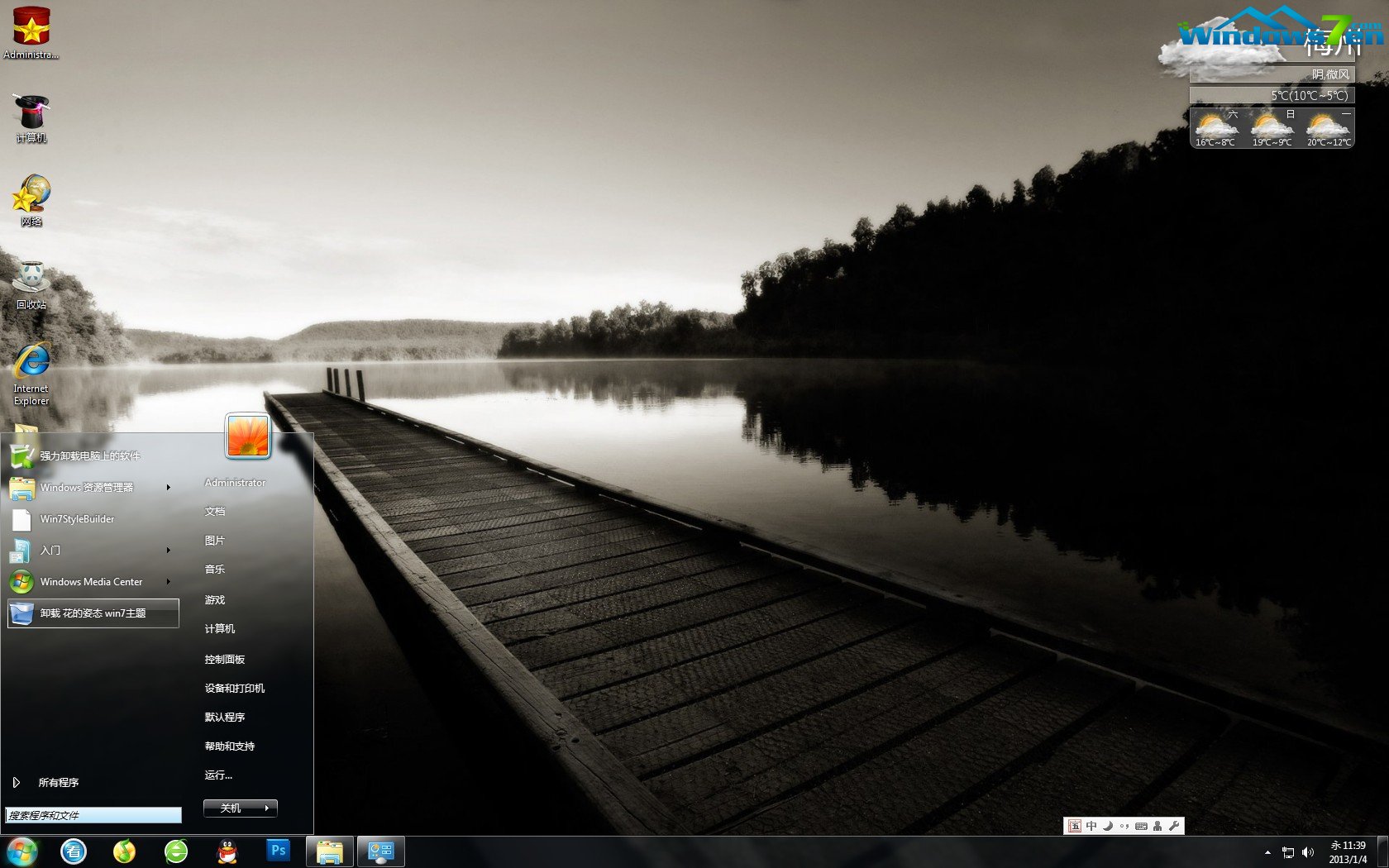The height and width of the screenshot is (868, 1389).
Task: Toggle soft keyboard on IME bar
Action: [1141, 826]
